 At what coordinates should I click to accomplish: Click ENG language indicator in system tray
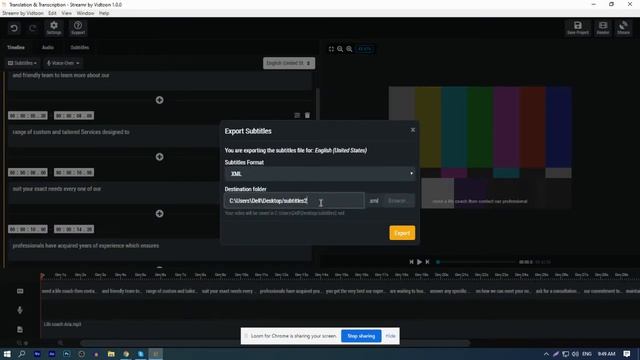(587, 354)
